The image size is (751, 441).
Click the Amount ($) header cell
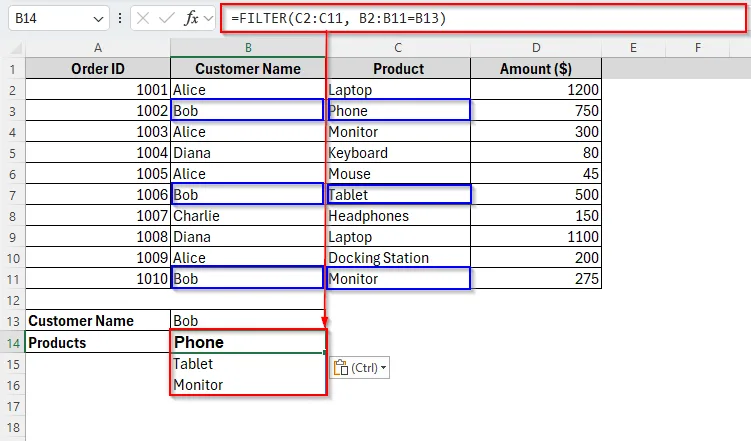(536, 69)
